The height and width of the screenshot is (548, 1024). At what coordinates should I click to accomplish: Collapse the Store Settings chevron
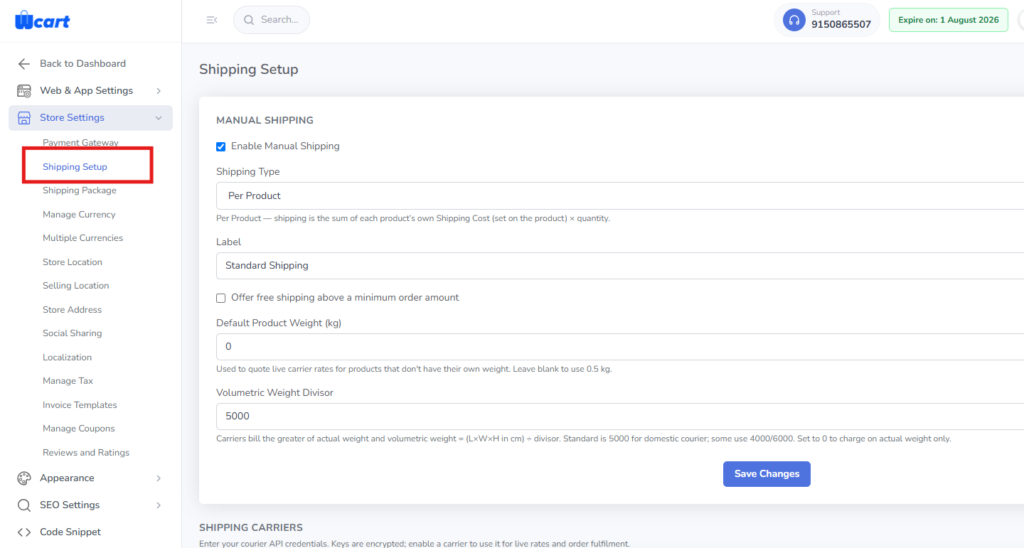tap(159, 118)
